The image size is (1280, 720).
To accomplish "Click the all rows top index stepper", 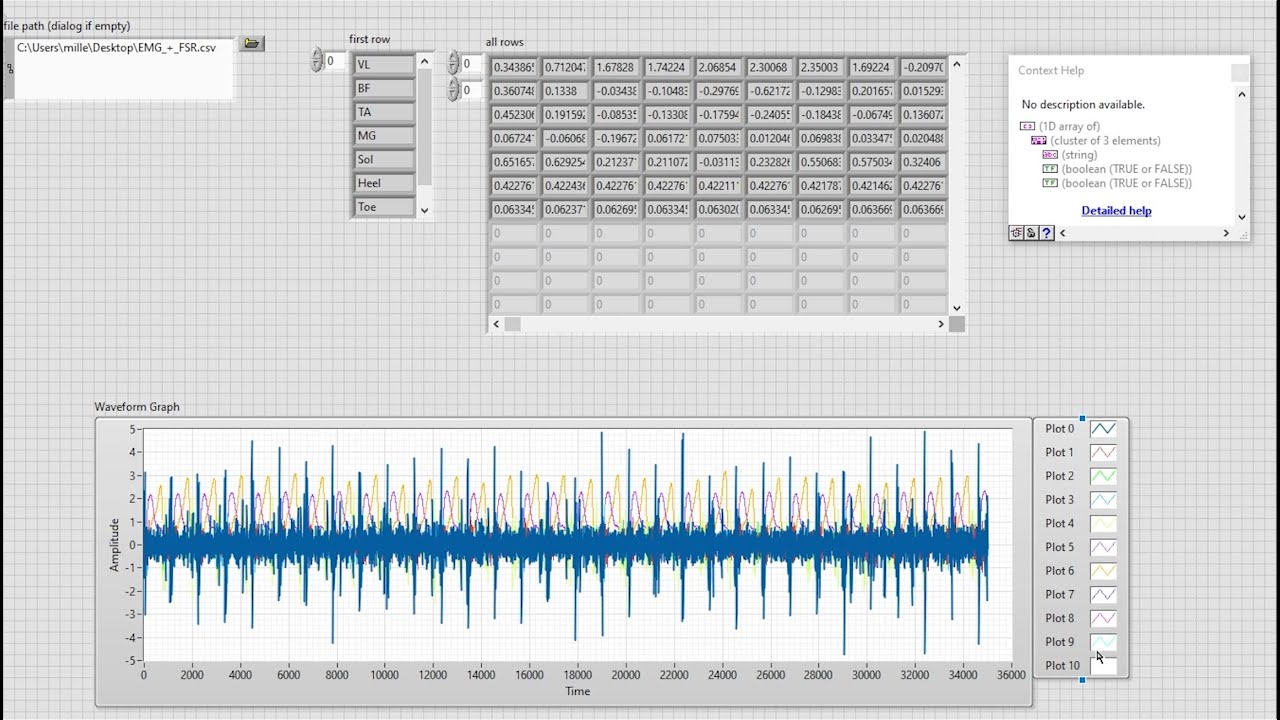I will (x=454, y=64).
